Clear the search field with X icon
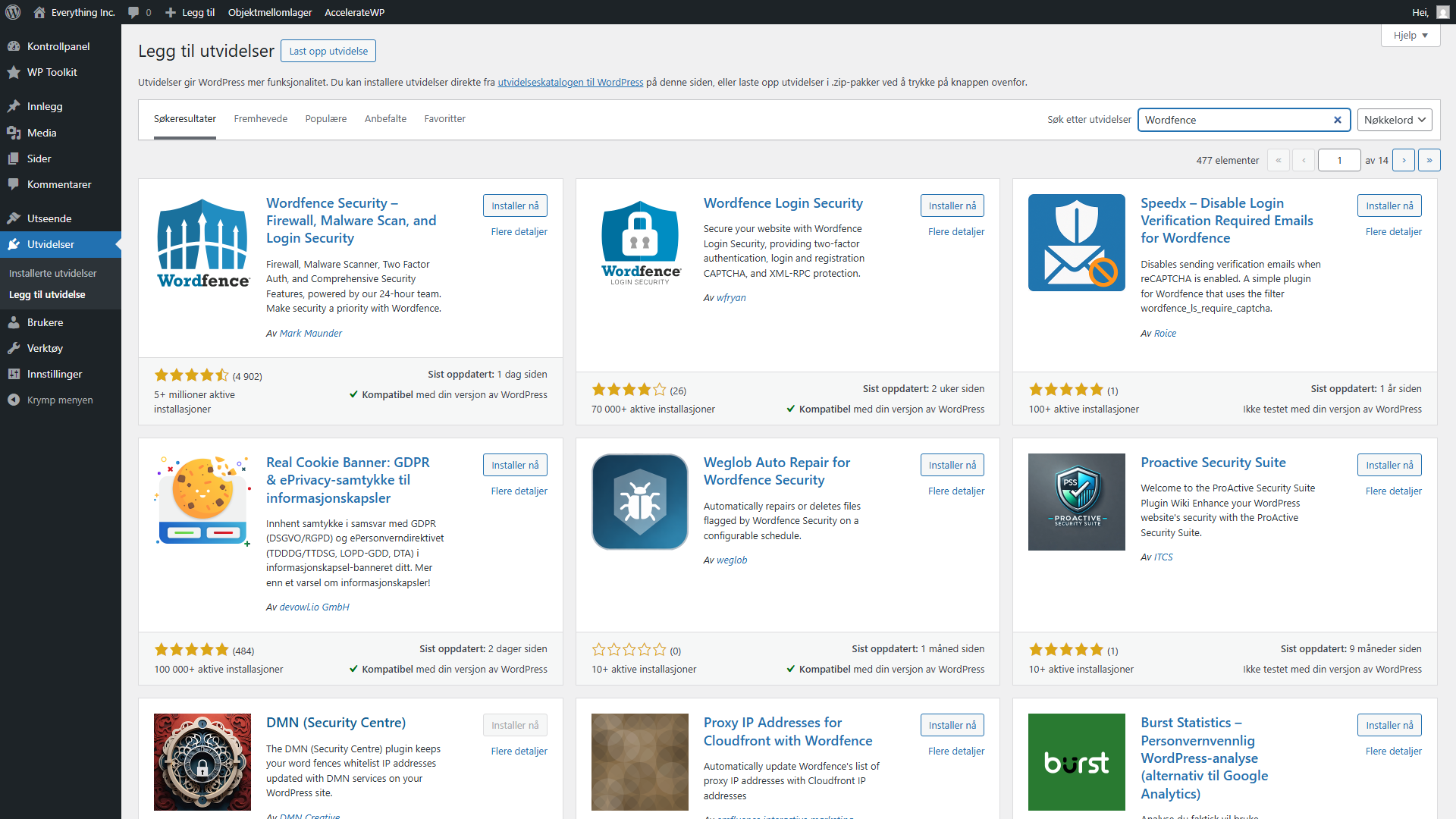Viewport: 1456px width, 819px height. (1338, 120)
